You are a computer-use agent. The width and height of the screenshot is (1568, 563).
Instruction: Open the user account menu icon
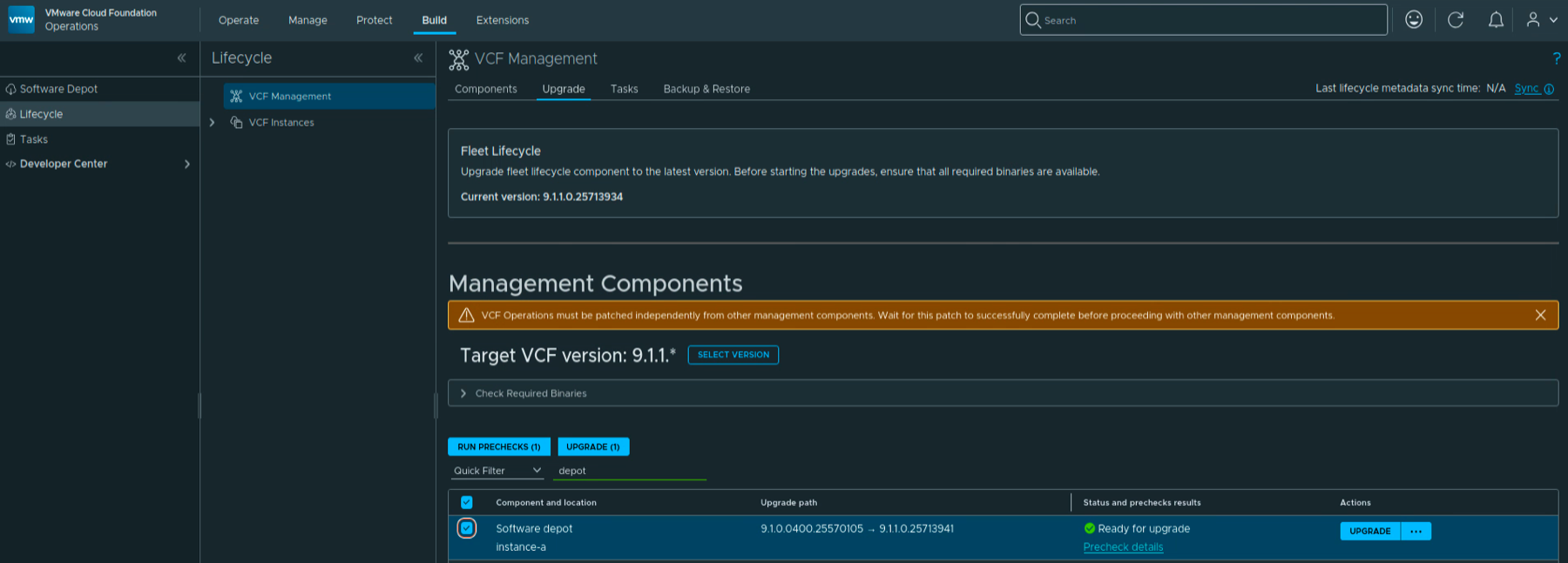tap(1541, 19)
